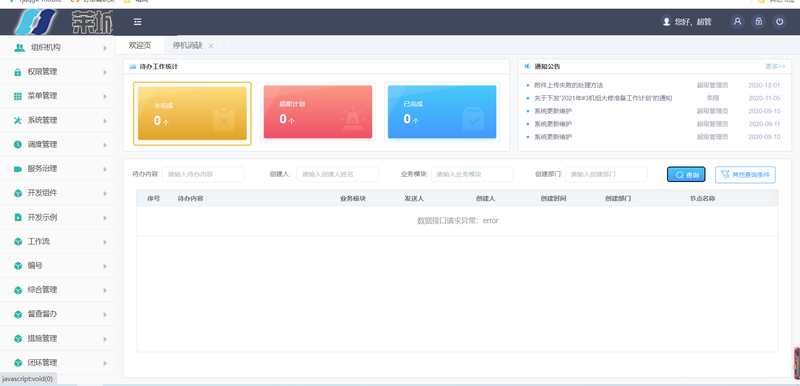
Task: Click the 闭环管理 cube icon
Action: click(x=18, y=363)
